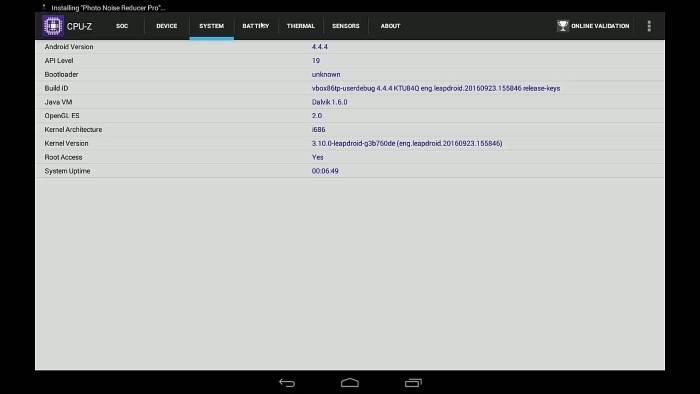Tap the Android back navigation button
The width and height of the screenshot is (700, 394).
tap(287, 382)
